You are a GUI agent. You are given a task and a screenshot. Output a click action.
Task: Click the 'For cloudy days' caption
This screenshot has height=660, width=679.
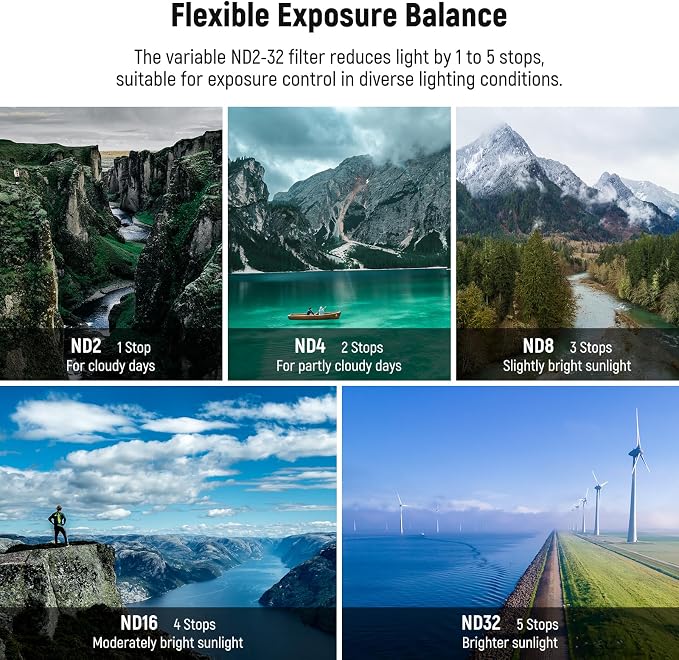point(111,366)
